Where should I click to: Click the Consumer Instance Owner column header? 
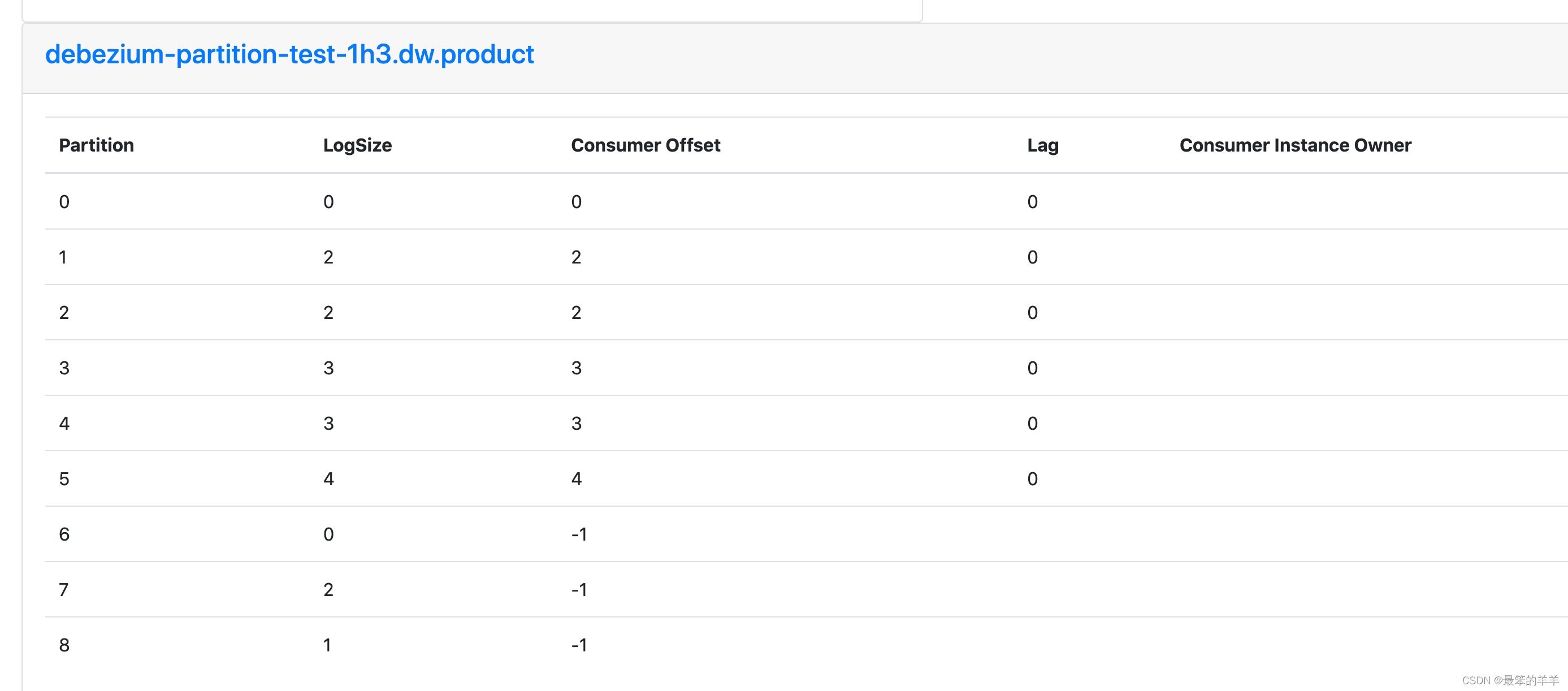tap(1294, 145)
